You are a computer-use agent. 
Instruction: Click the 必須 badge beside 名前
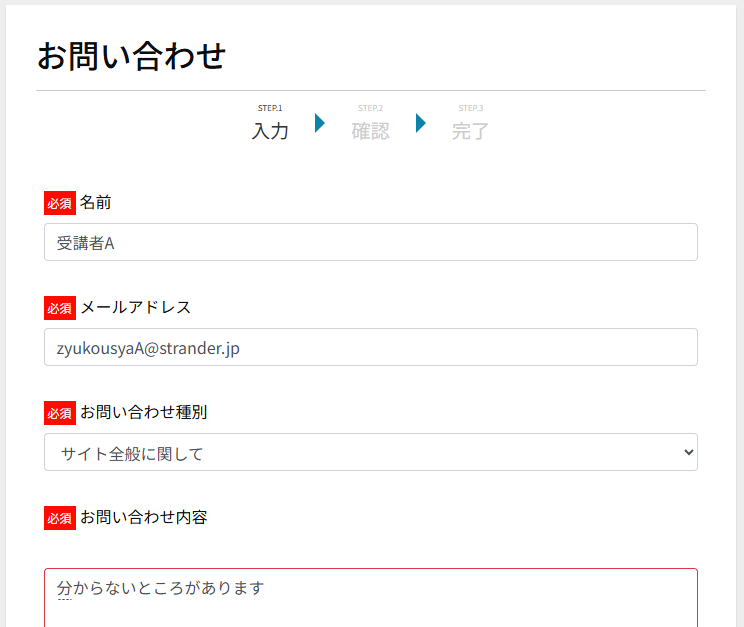(59, 203)
